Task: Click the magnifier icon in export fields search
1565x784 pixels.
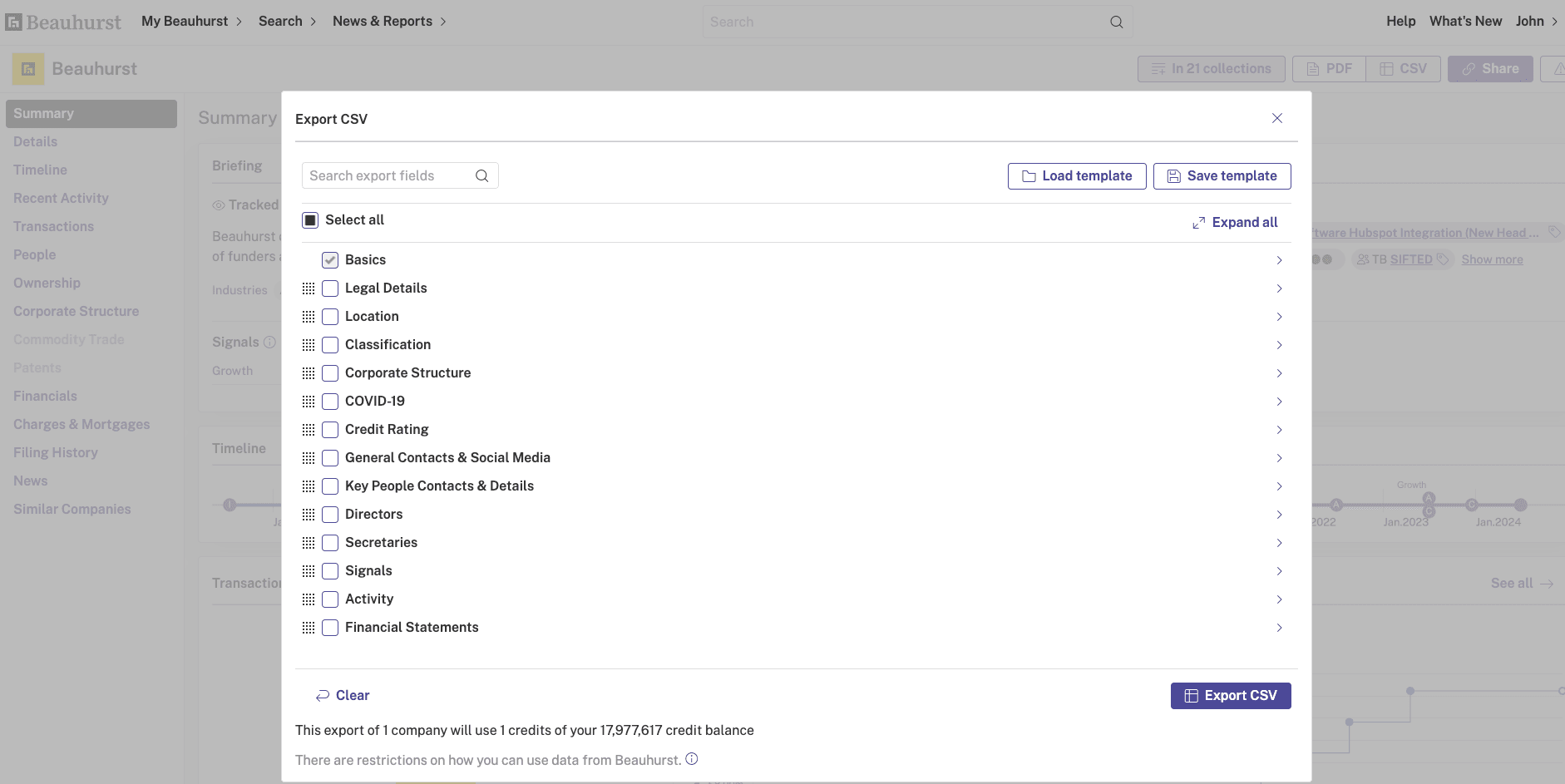Action: tap(481, 175)
